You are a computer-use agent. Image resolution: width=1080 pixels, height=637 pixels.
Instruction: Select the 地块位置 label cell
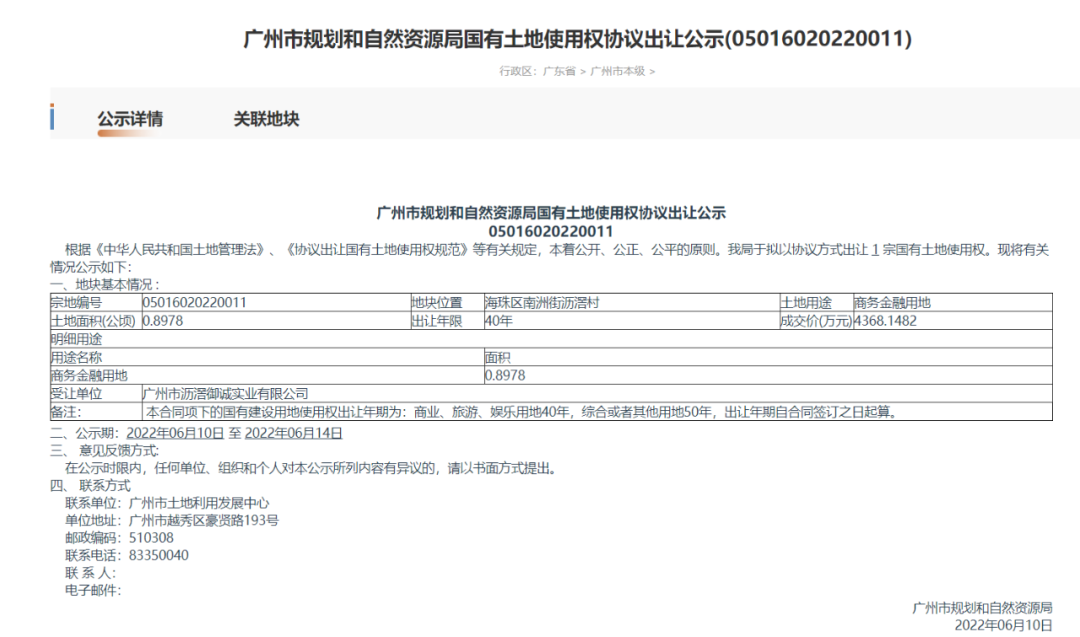point(446,302)
